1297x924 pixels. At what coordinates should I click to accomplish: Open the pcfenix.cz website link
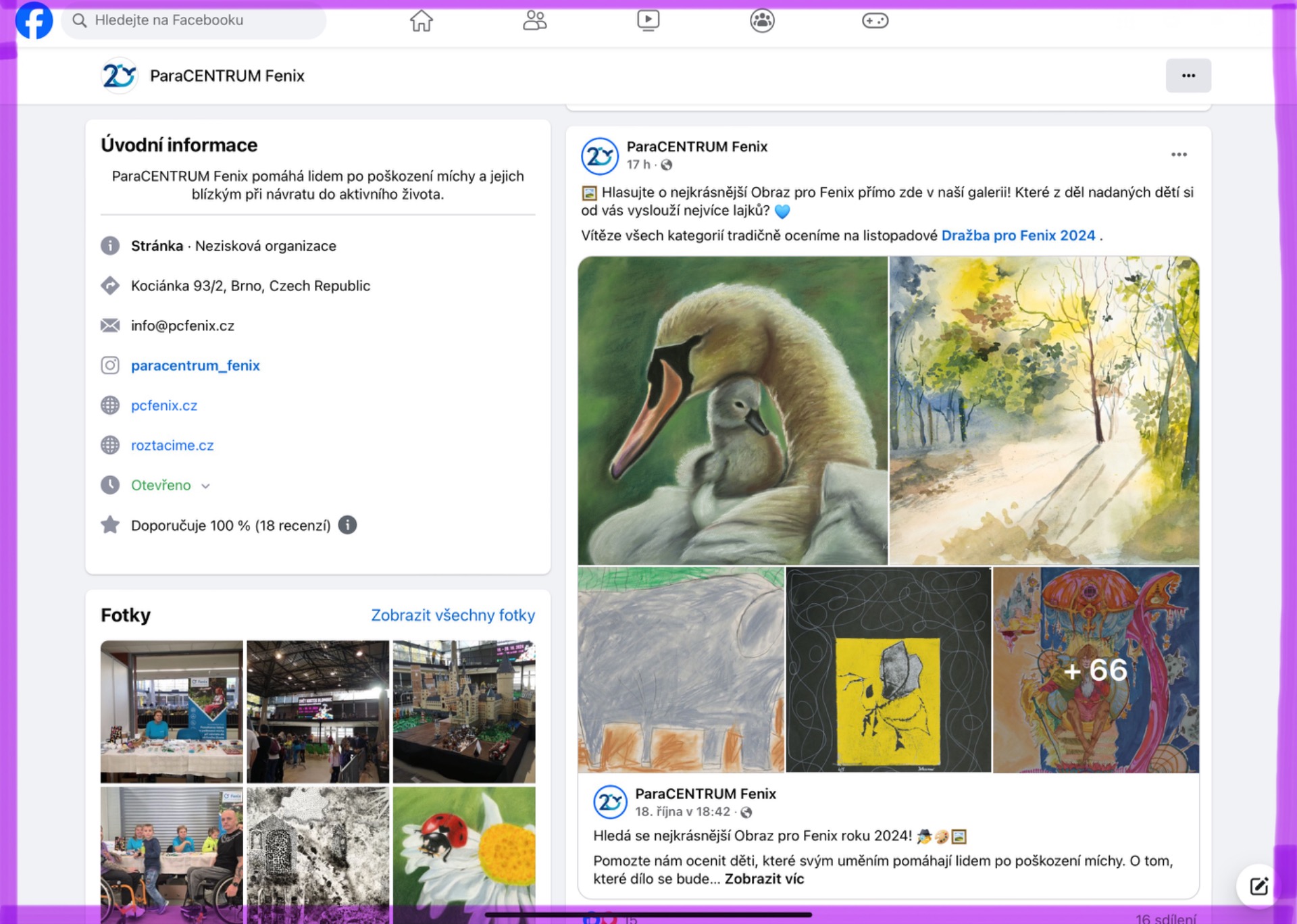[164, 405]
